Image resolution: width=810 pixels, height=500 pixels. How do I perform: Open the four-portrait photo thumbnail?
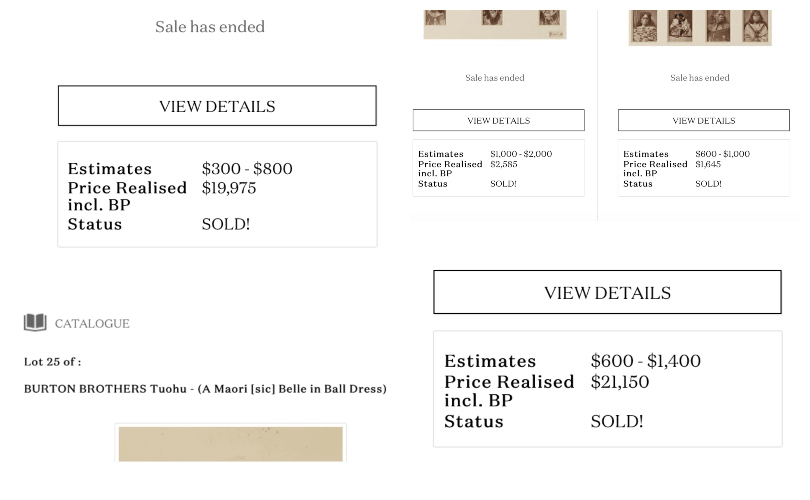point(700,26)
